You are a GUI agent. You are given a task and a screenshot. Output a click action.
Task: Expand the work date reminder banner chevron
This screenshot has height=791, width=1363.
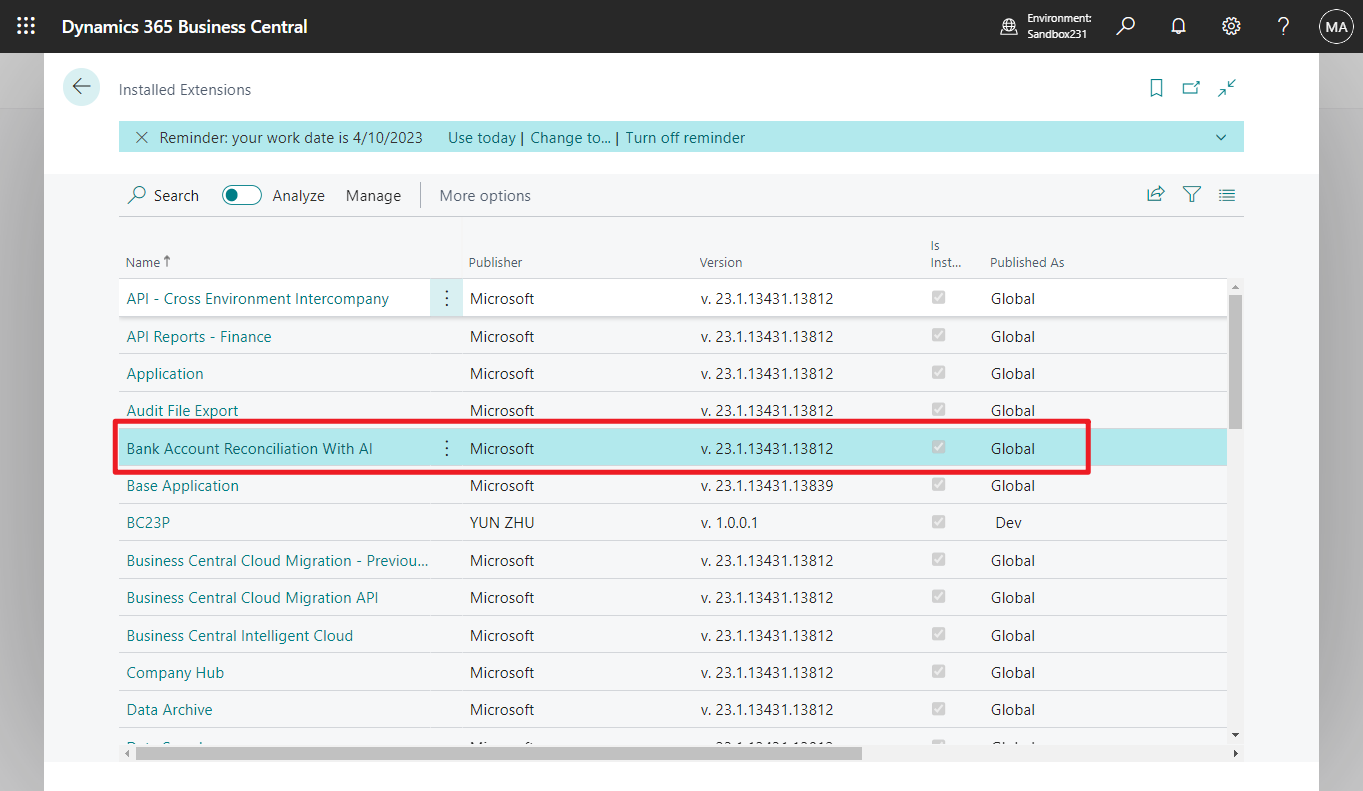(1220, 137)
